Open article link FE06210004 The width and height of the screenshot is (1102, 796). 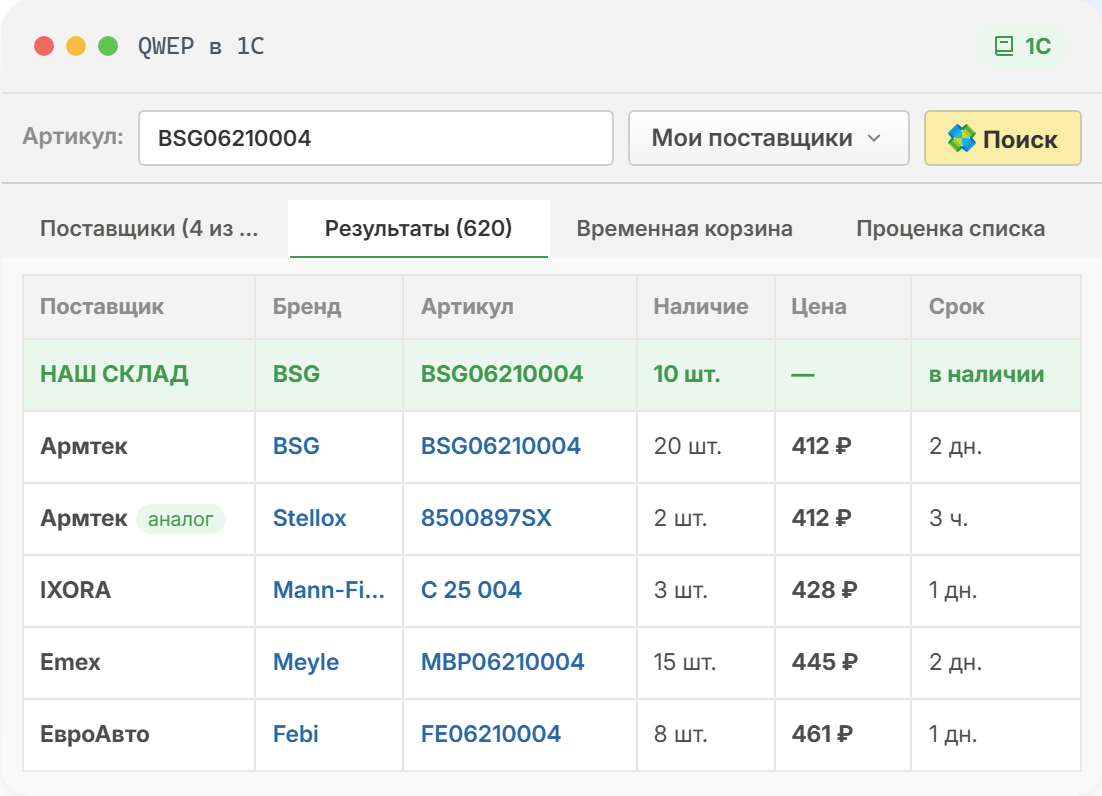tap(491, 733)
